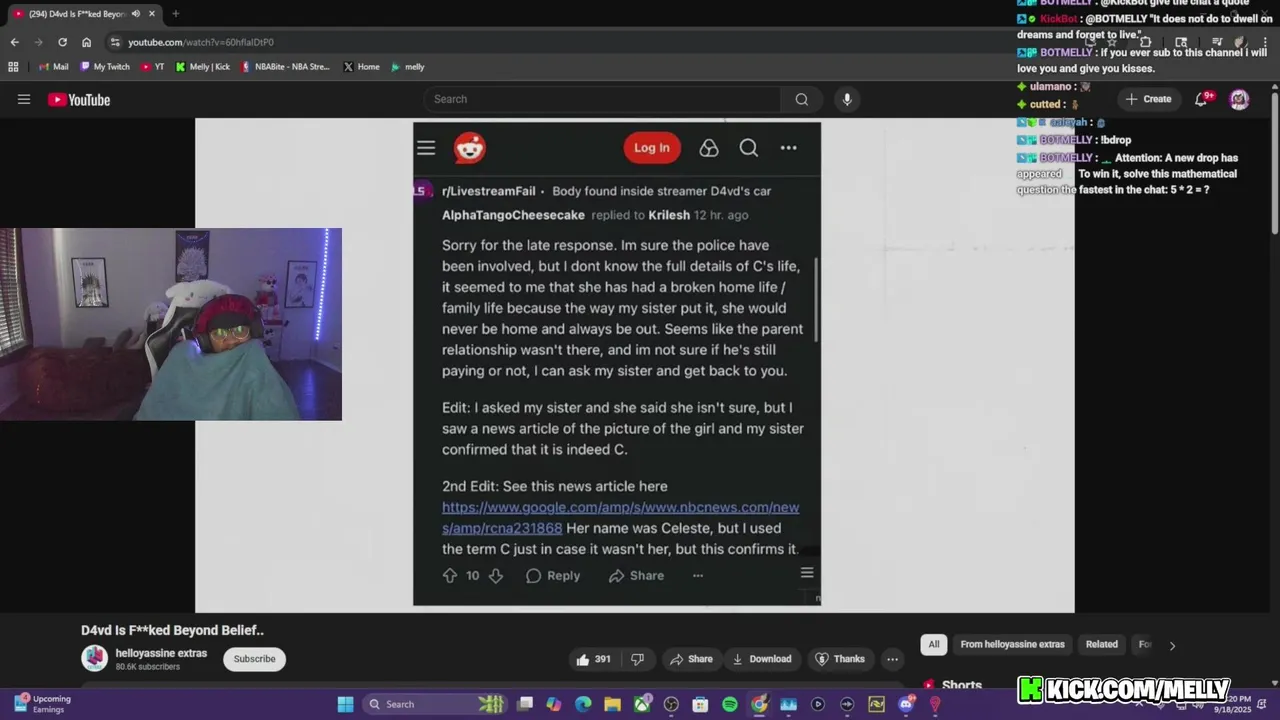Focus the YouTube search box
Image resolution: width=1280 pixels, height=720 pixels.
click(602, 99)
